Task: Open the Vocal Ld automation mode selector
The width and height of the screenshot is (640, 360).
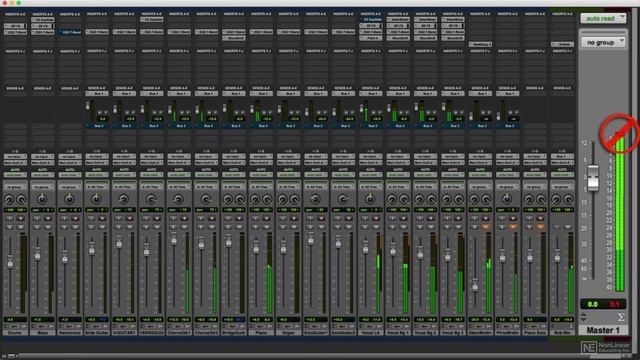Action: coord(371,175)
